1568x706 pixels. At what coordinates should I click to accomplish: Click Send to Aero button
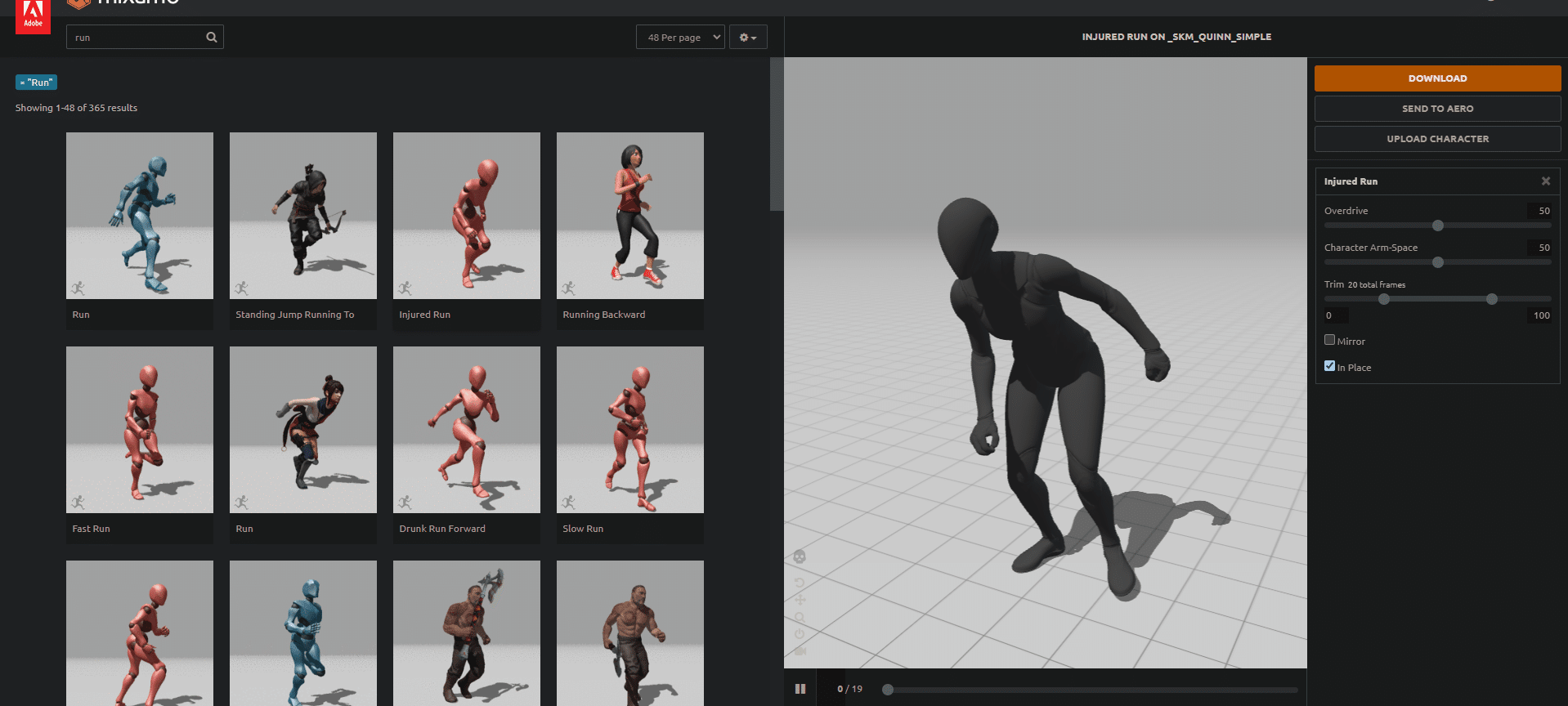[x=1437, y=109]
